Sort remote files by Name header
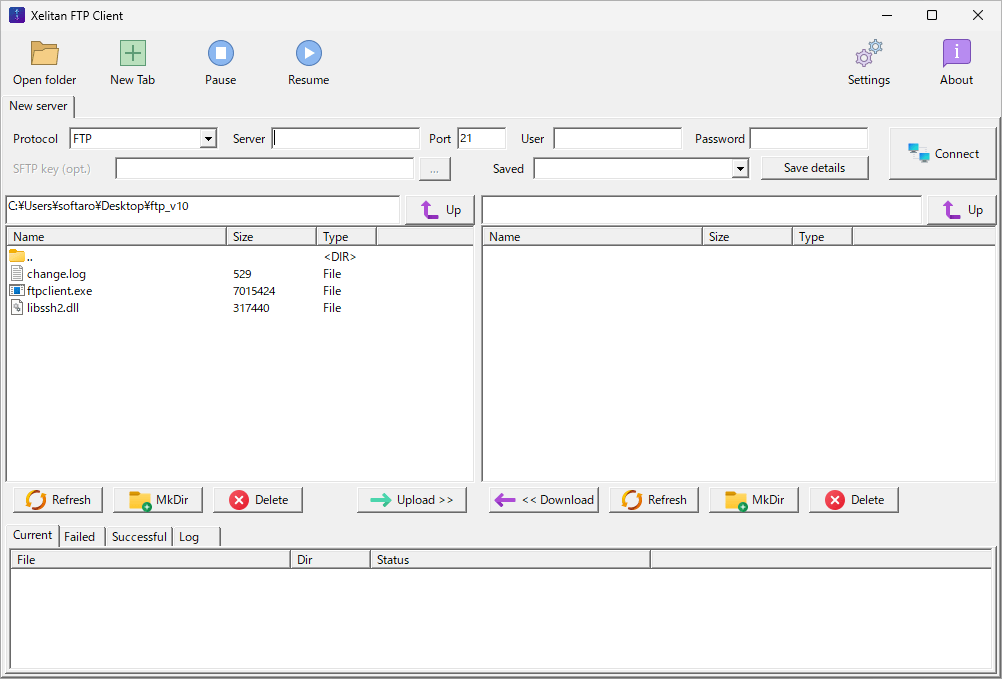The image size is (1002, 679). point(592,236)
